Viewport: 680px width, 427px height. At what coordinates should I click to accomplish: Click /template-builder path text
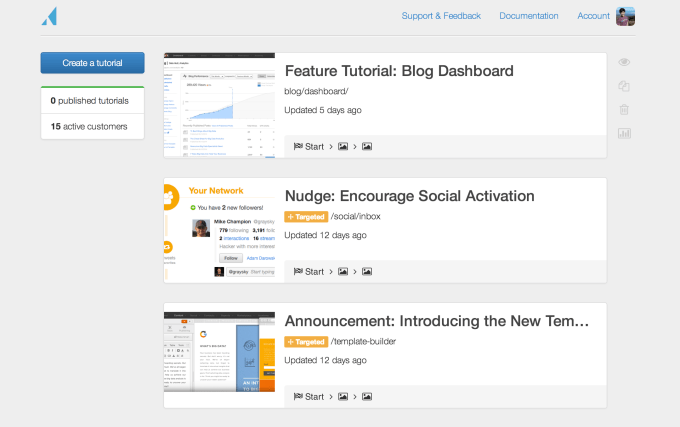pos(363,342)
